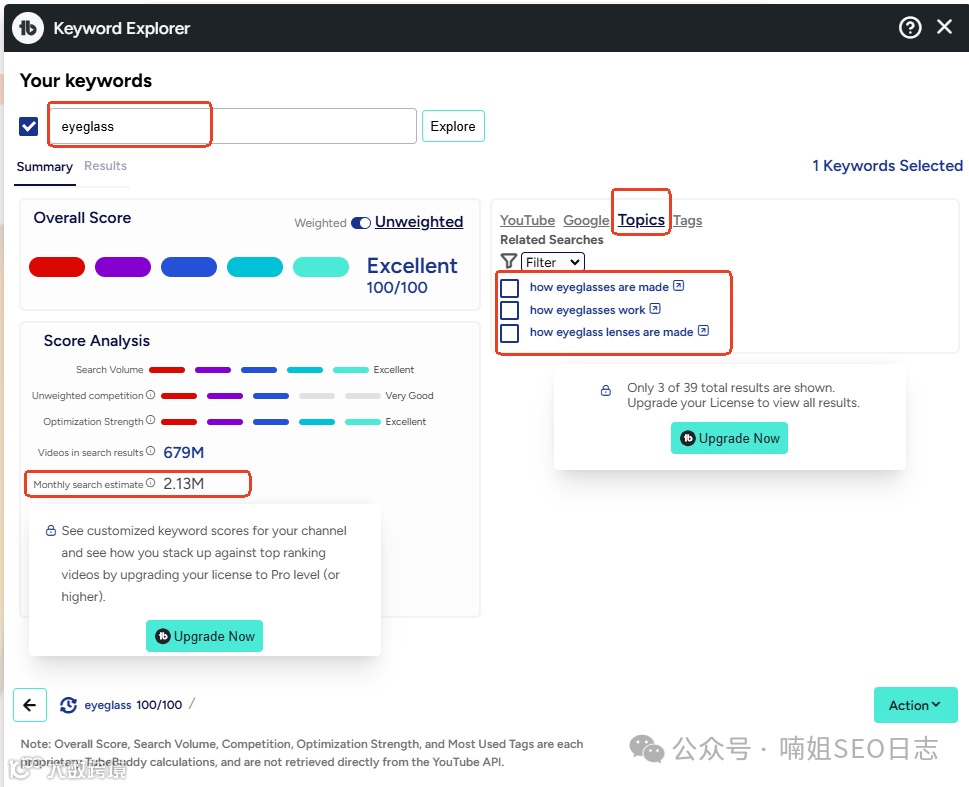Open 'how eyeglasses work' link
The image size is (969, 787).
(587, 310)
